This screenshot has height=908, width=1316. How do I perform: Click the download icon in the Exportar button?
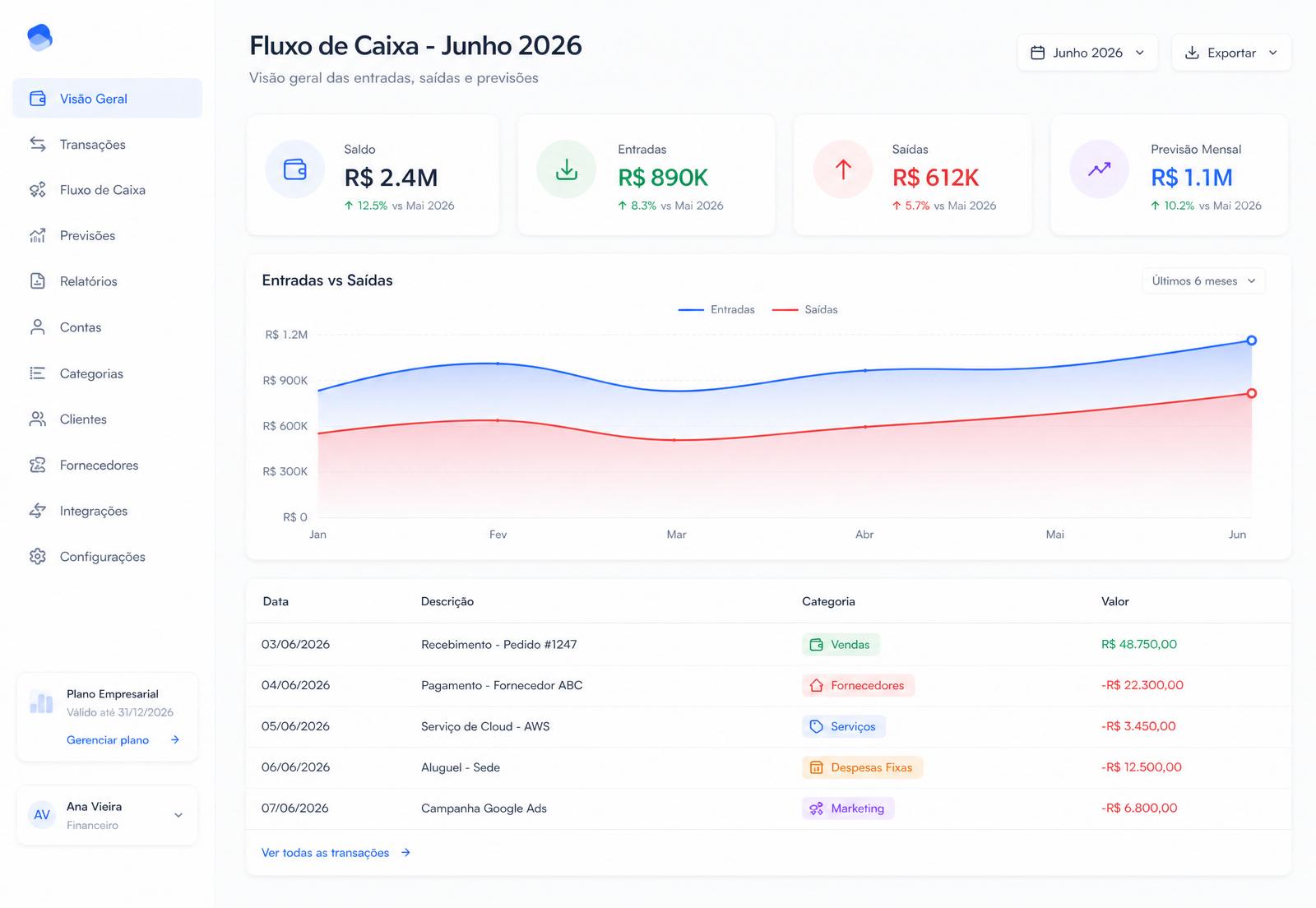(x=1192, y=53)
